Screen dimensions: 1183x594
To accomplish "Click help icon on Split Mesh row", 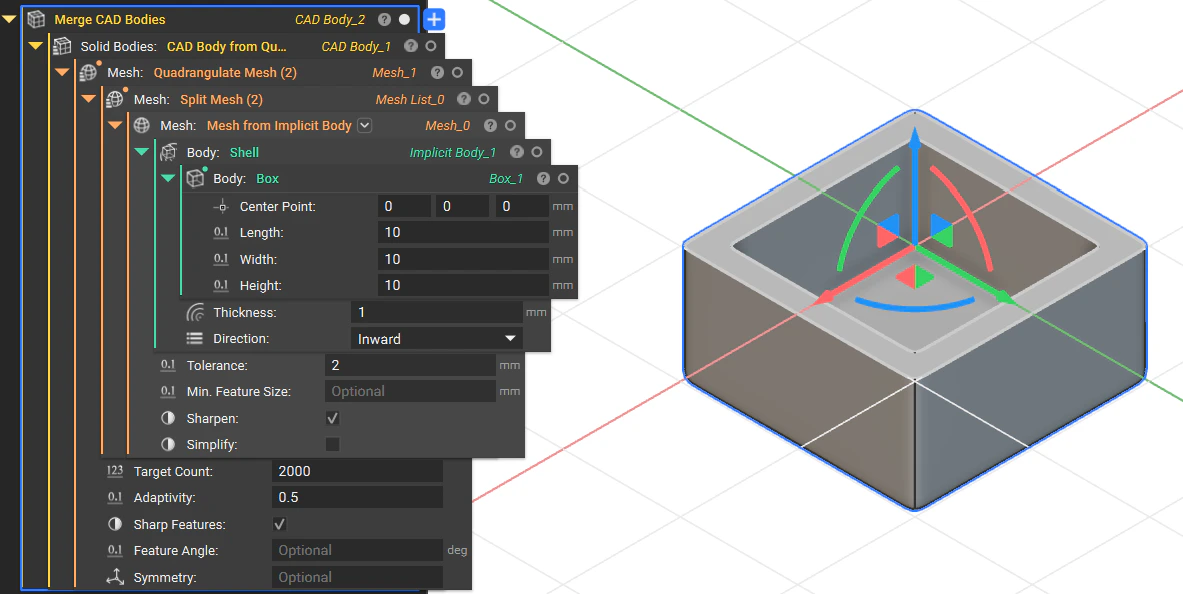I will click(x=464, y=99).
